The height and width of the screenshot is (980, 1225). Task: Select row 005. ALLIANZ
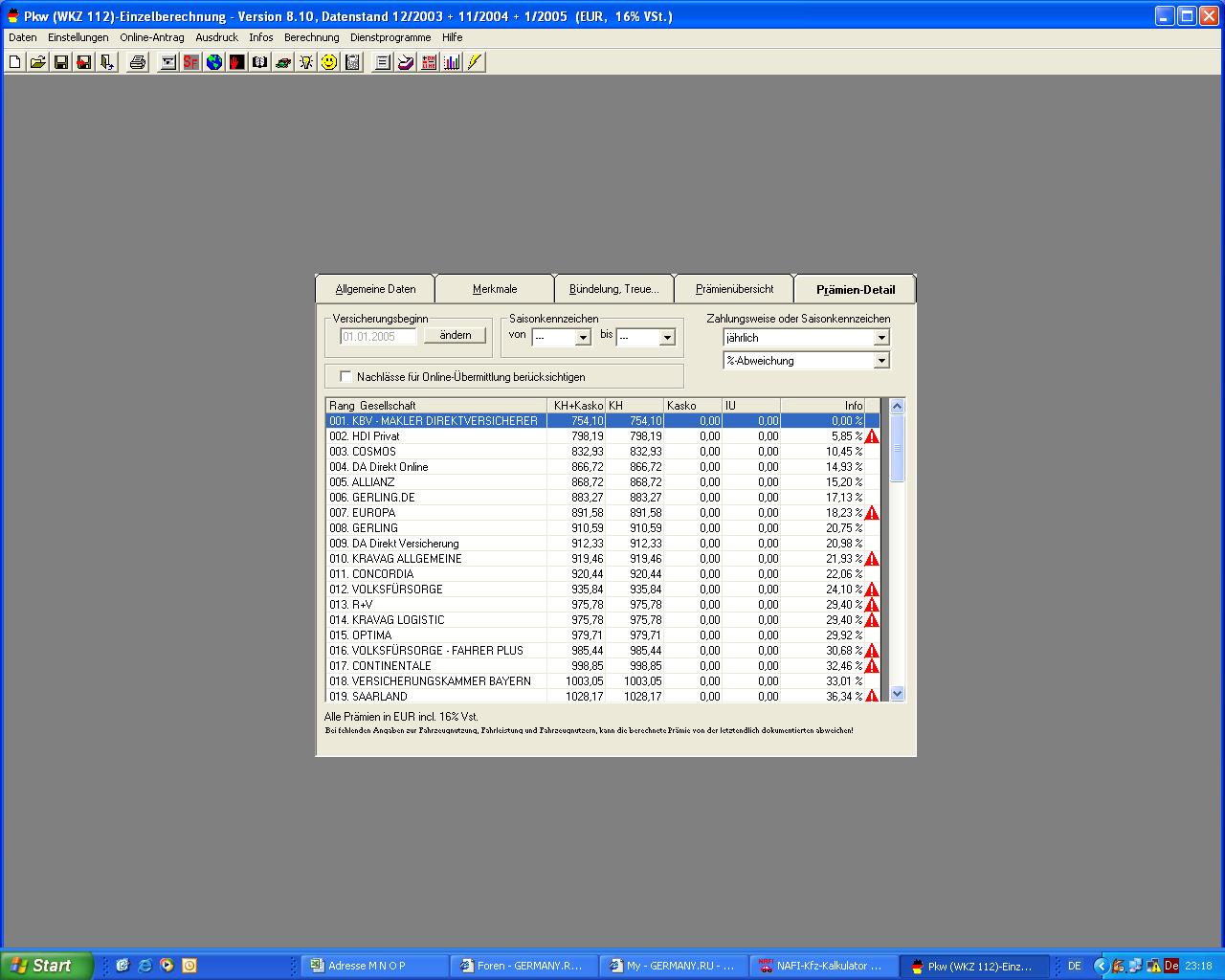[x=603, y=482]
